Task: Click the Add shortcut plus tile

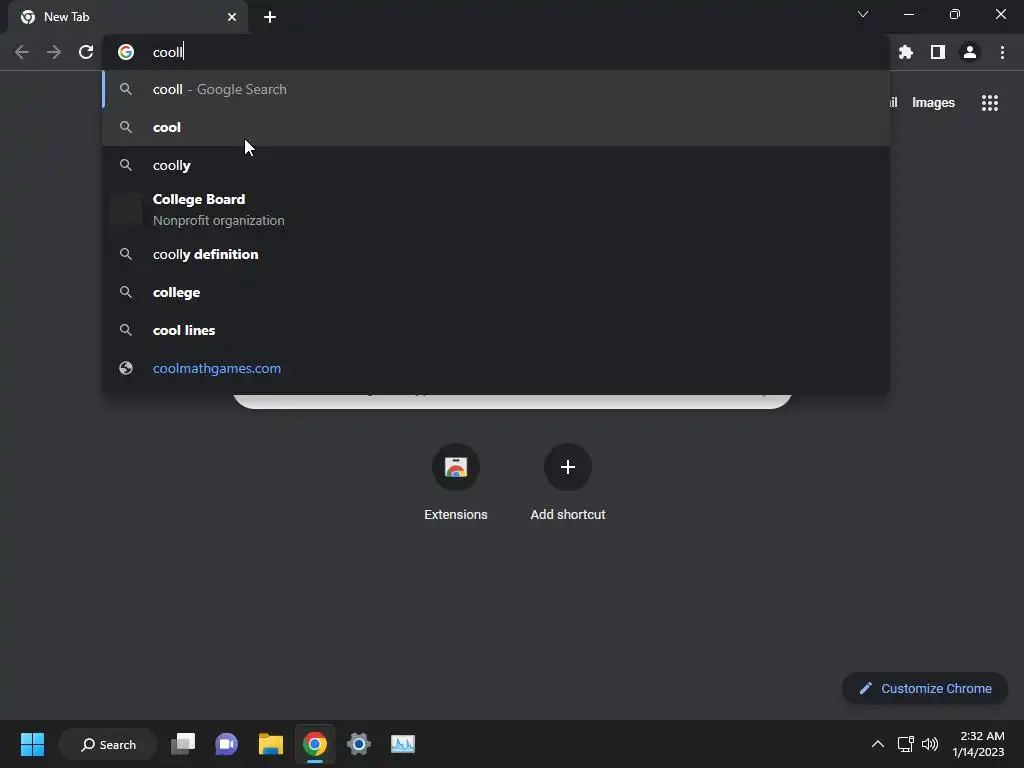Action: (x=568, y=483)
